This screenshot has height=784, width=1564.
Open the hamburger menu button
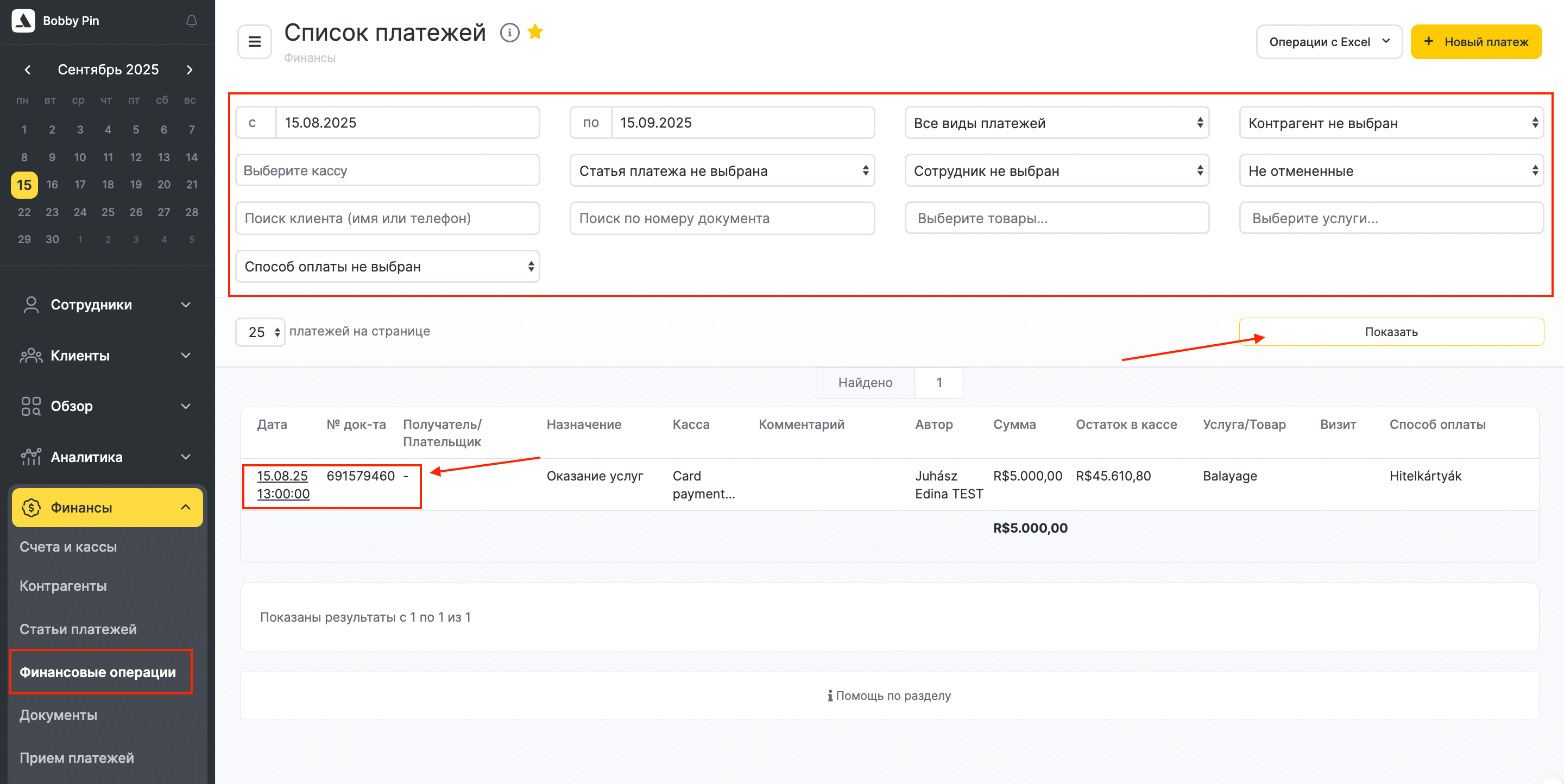point(254,42)
